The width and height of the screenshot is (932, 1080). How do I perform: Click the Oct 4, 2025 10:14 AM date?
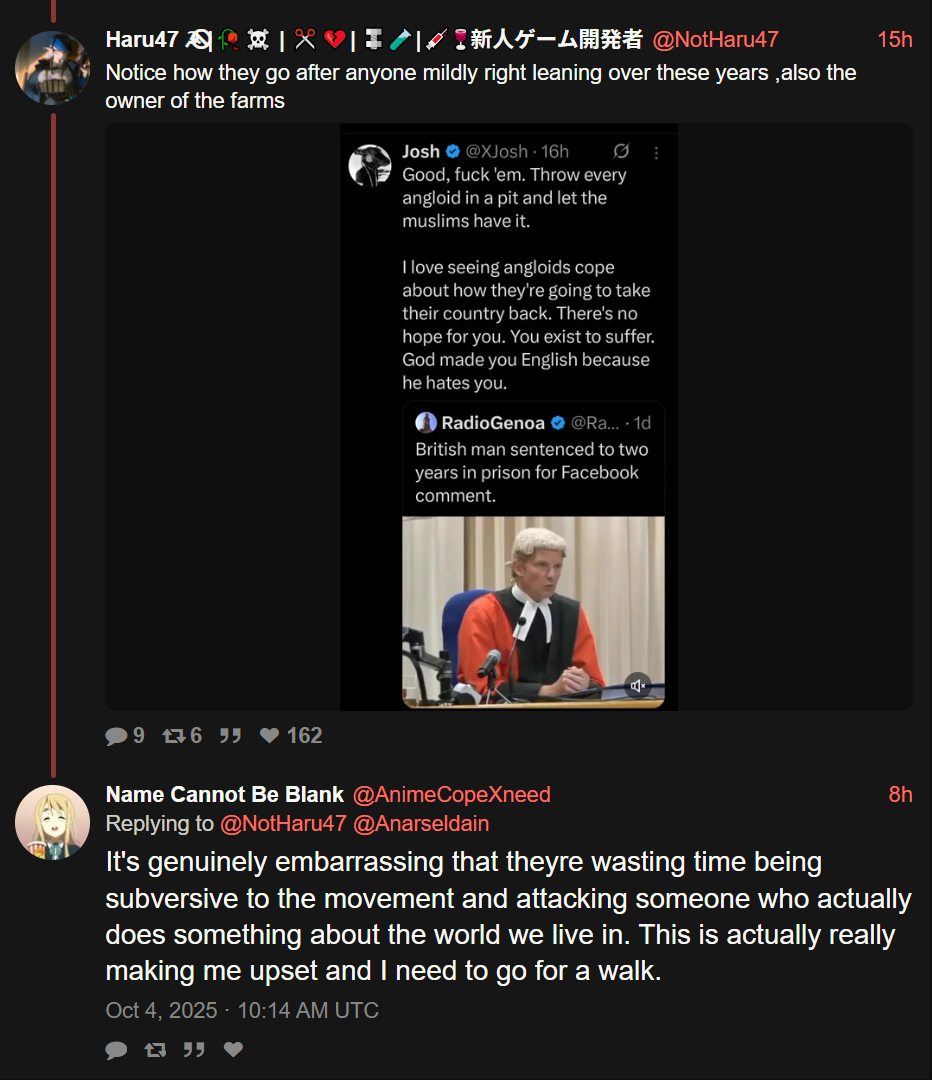point(242,1010)
